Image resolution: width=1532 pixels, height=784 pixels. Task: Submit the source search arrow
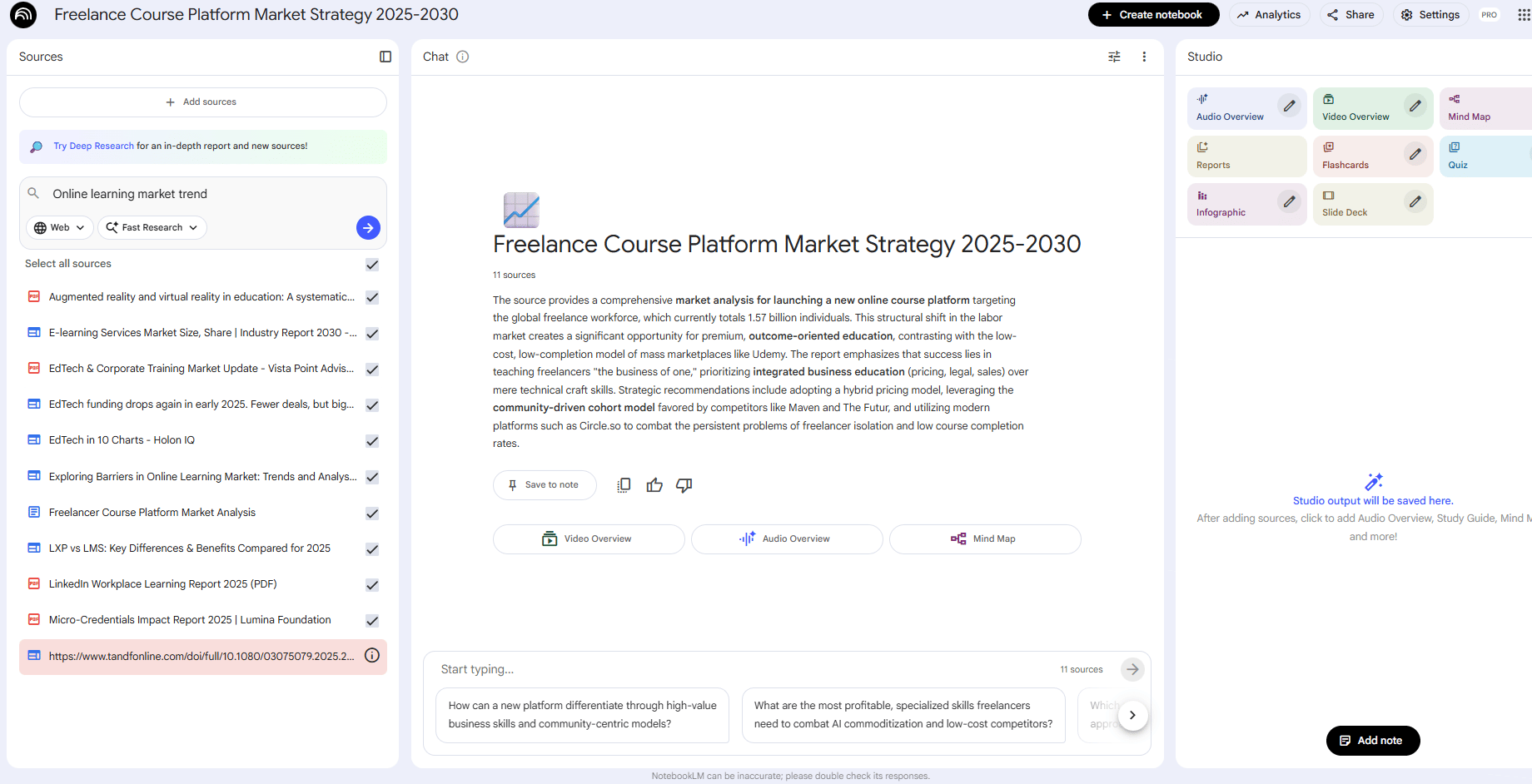coord(368,228)
